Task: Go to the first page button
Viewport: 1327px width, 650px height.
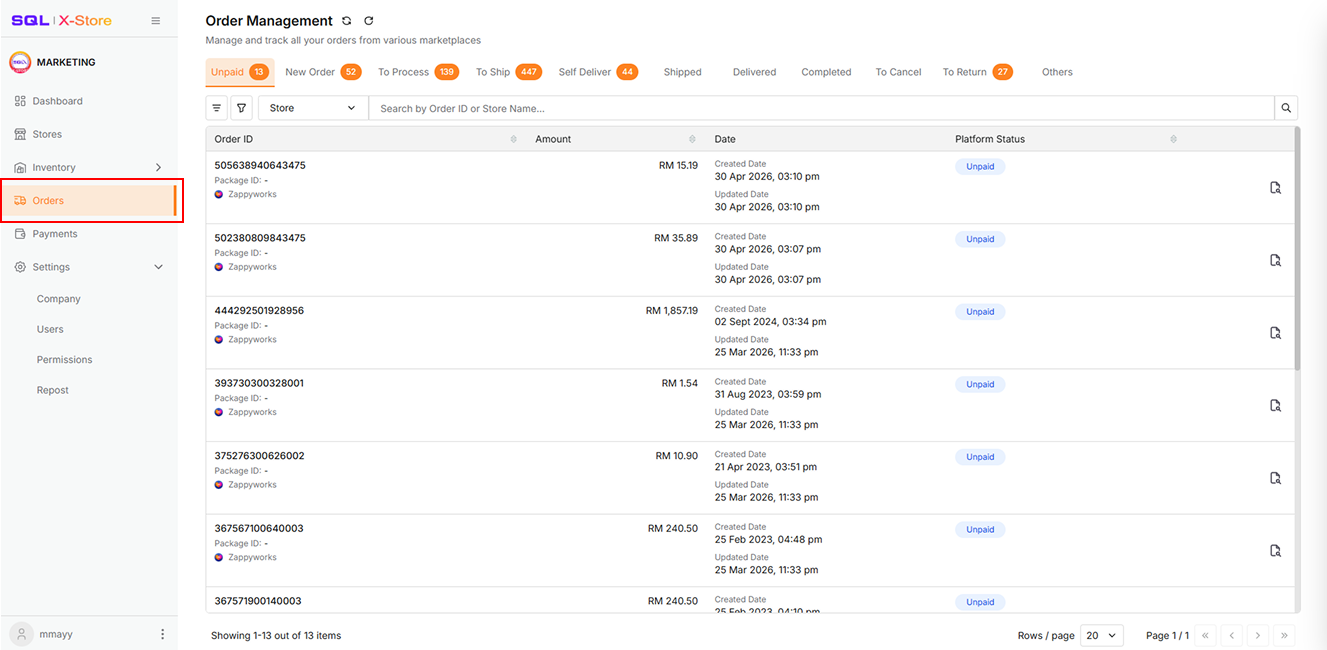Action: coord(1206,635)
